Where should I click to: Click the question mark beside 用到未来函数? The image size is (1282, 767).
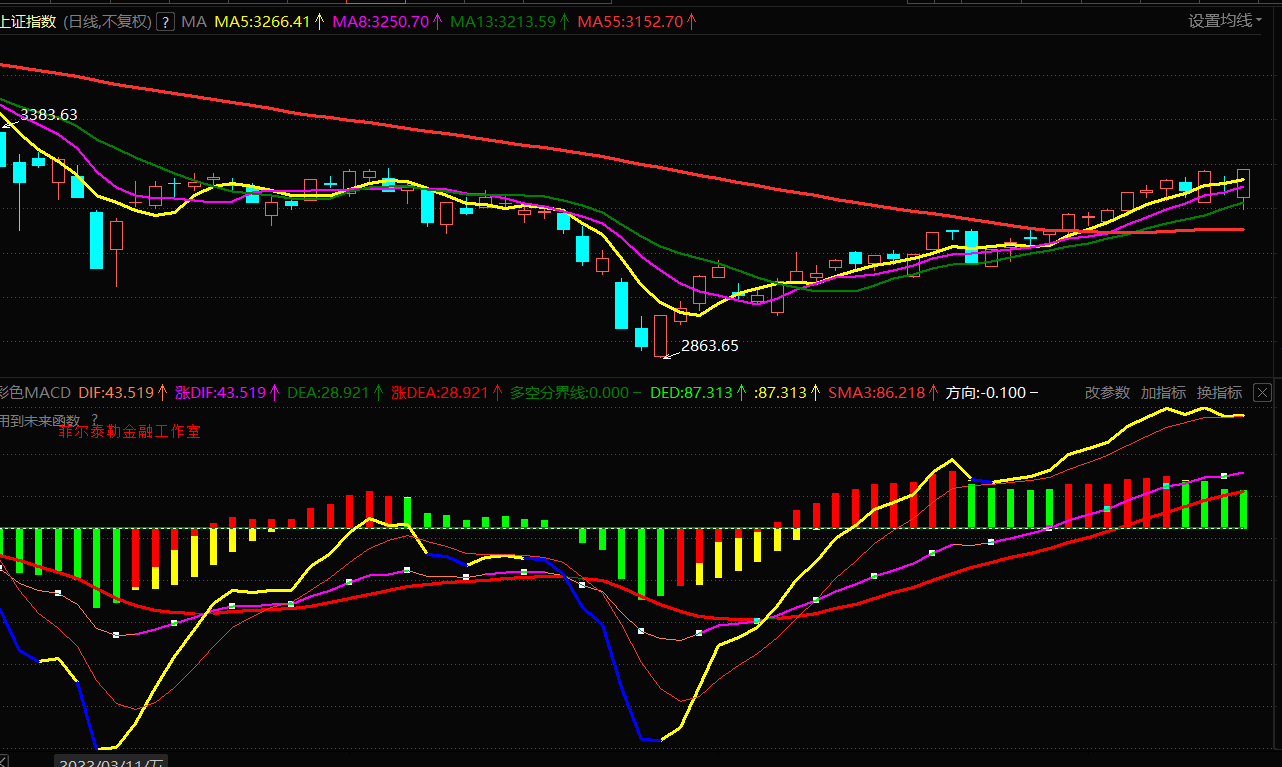click(95, 420)
